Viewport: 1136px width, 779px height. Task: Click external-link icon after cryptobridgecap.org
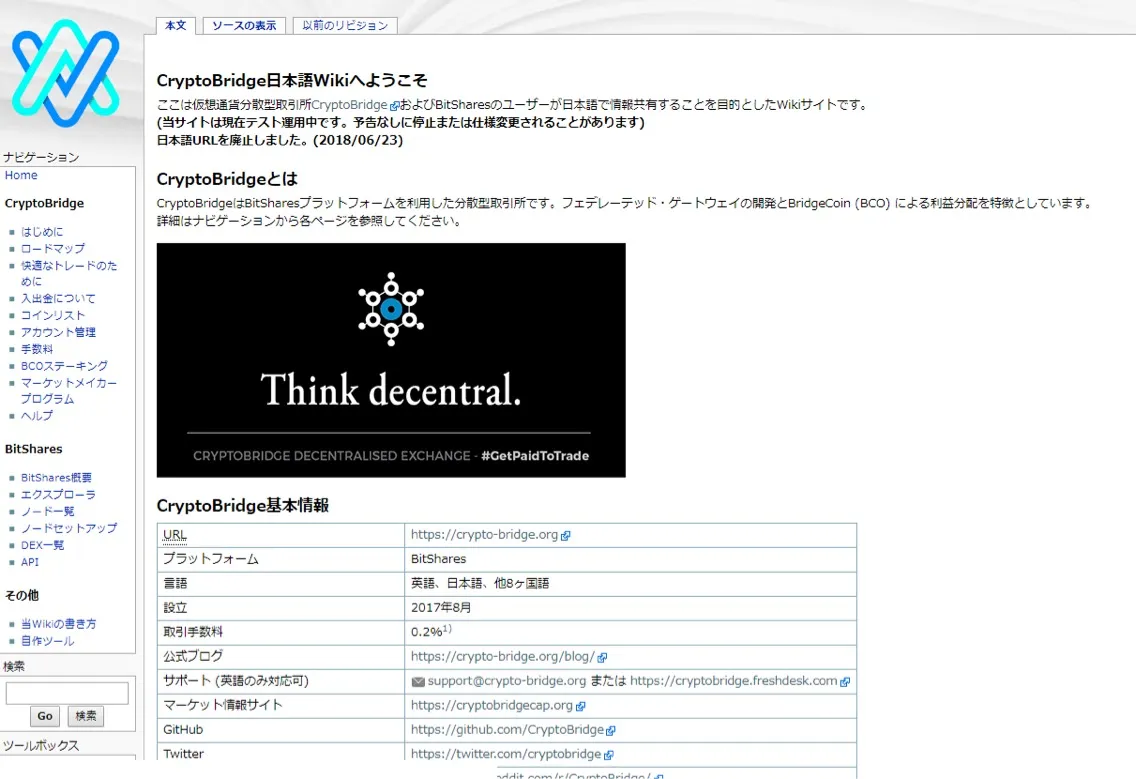[x=580, y=706]
